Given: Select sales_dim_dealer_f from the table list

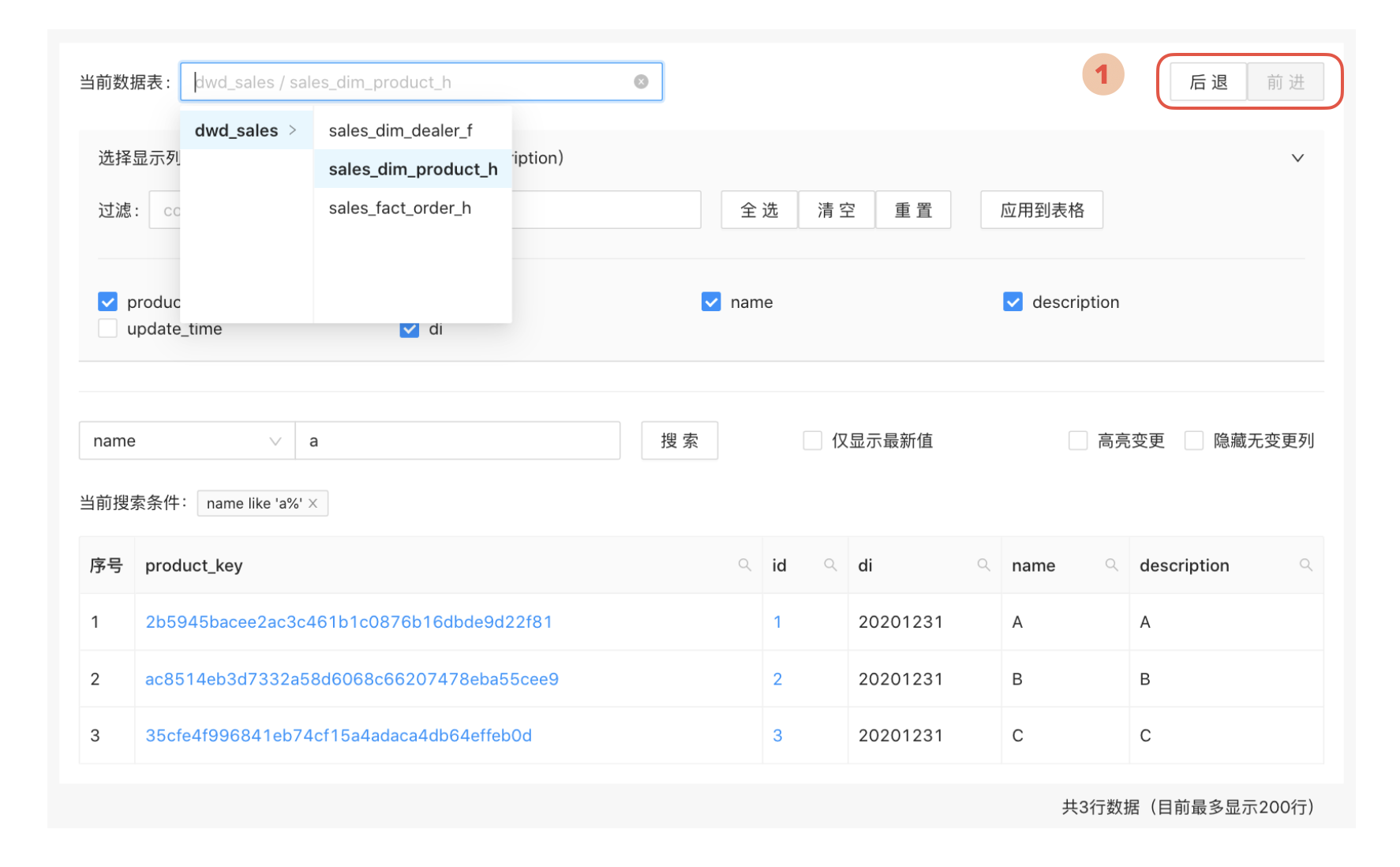Looking at the screenshot, I should [400, 130].
